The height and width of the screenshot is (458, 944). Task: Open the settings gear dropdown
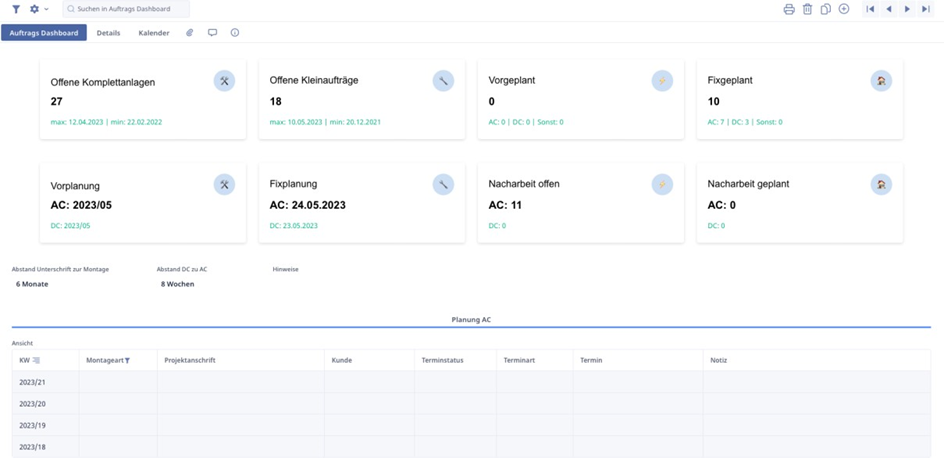pyautogui.click(x=38, y=9)
